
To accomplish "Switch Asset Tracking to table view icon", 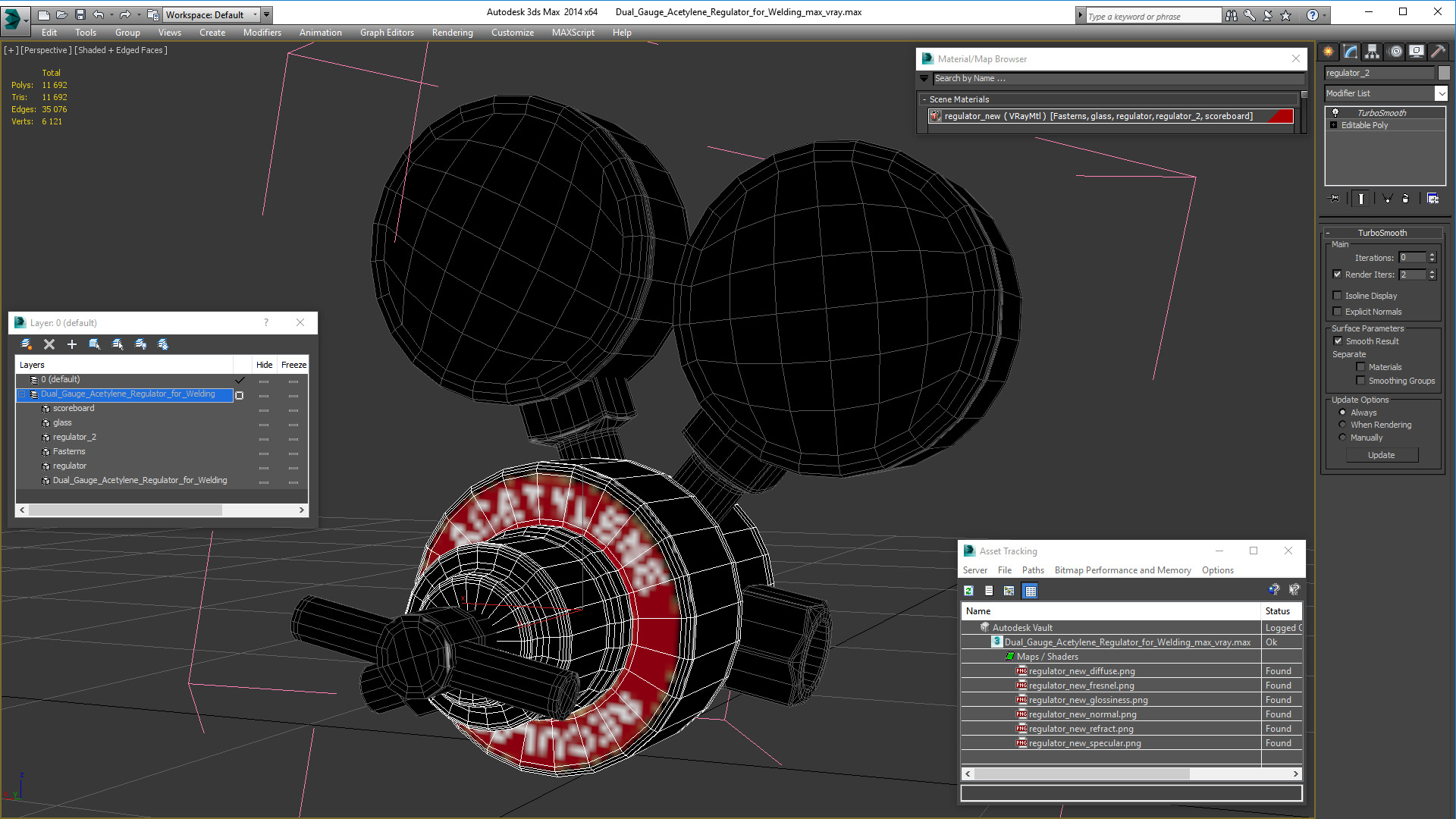I will [1030, 591].
